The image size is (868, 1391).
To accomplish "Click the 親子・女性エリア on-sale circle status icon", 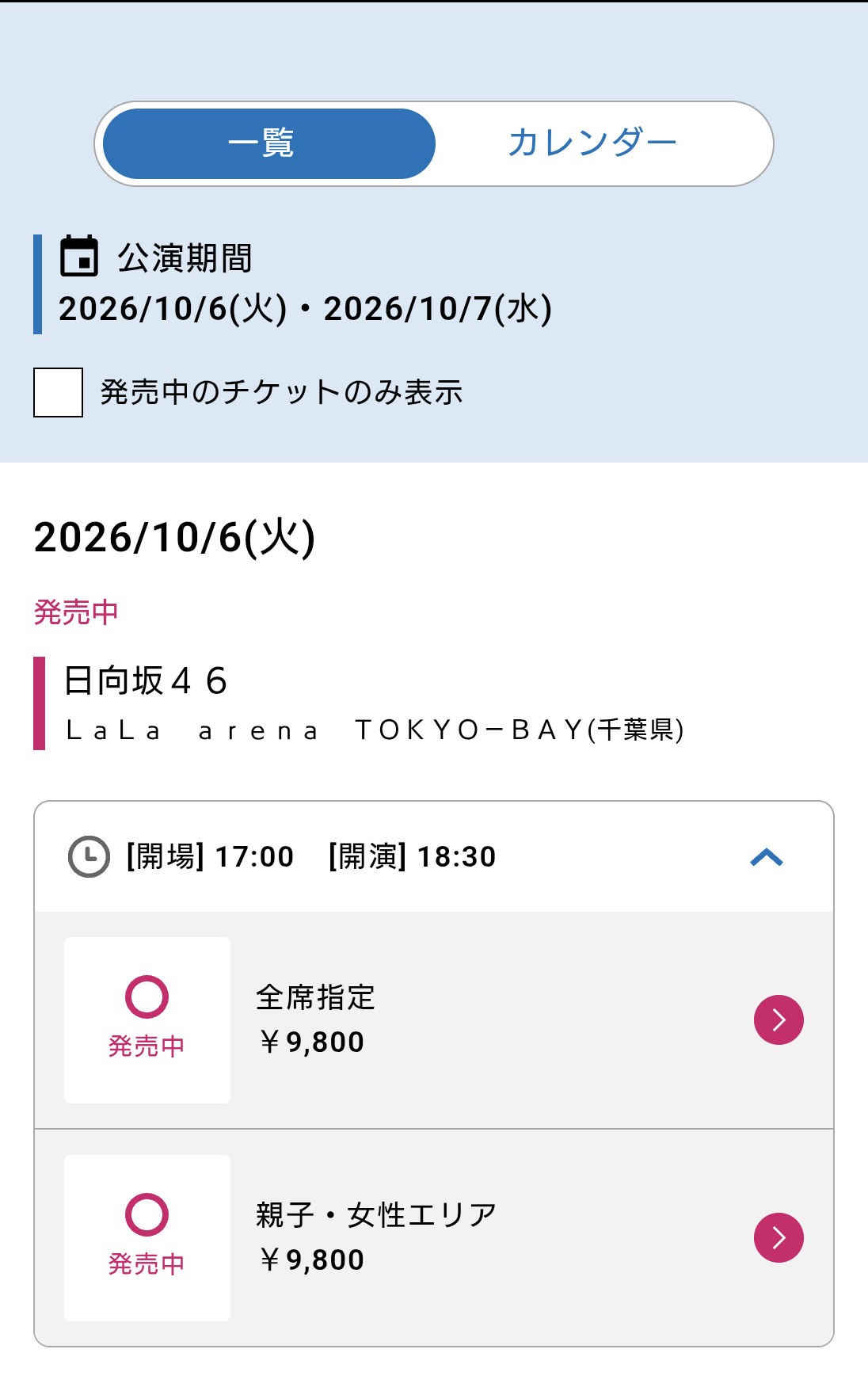I will click(147, 1215).
